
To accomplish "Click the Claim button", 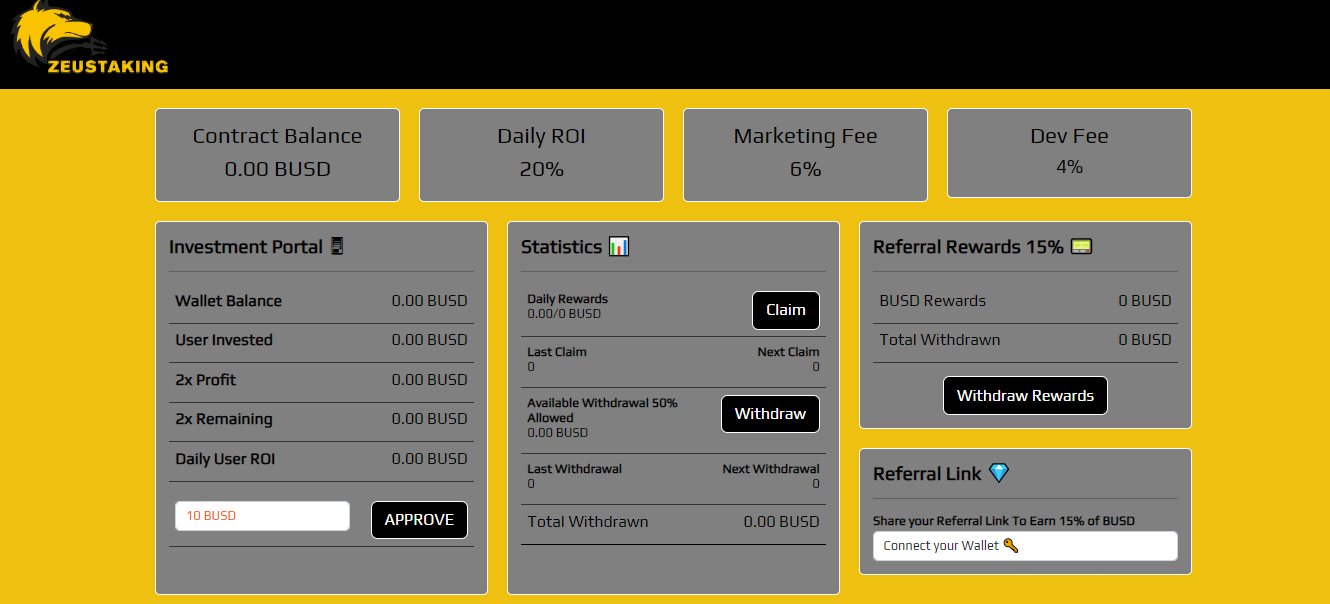I will pyautogui.click(x=786, y=310).
